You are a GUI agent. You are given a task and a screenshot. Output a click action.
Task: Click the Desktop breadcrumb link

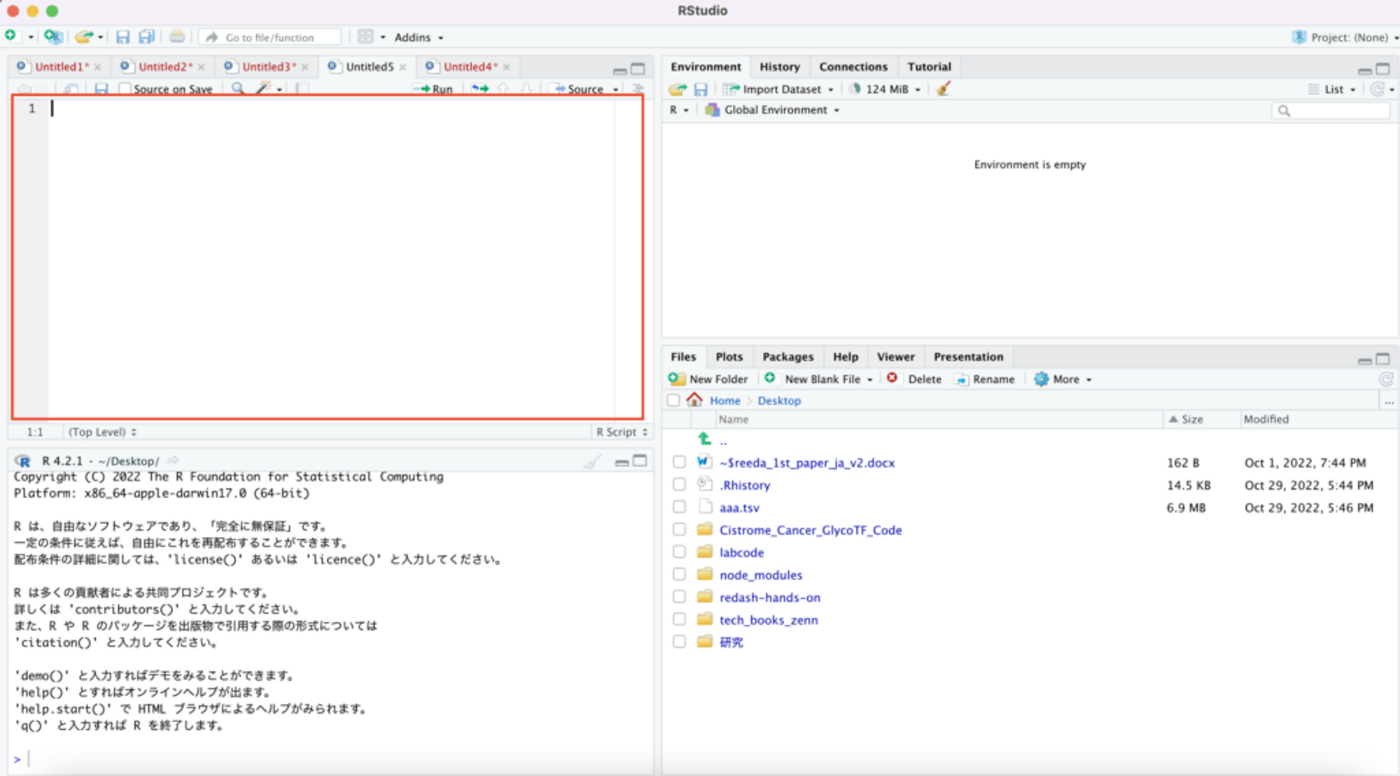tap(779, 401)
